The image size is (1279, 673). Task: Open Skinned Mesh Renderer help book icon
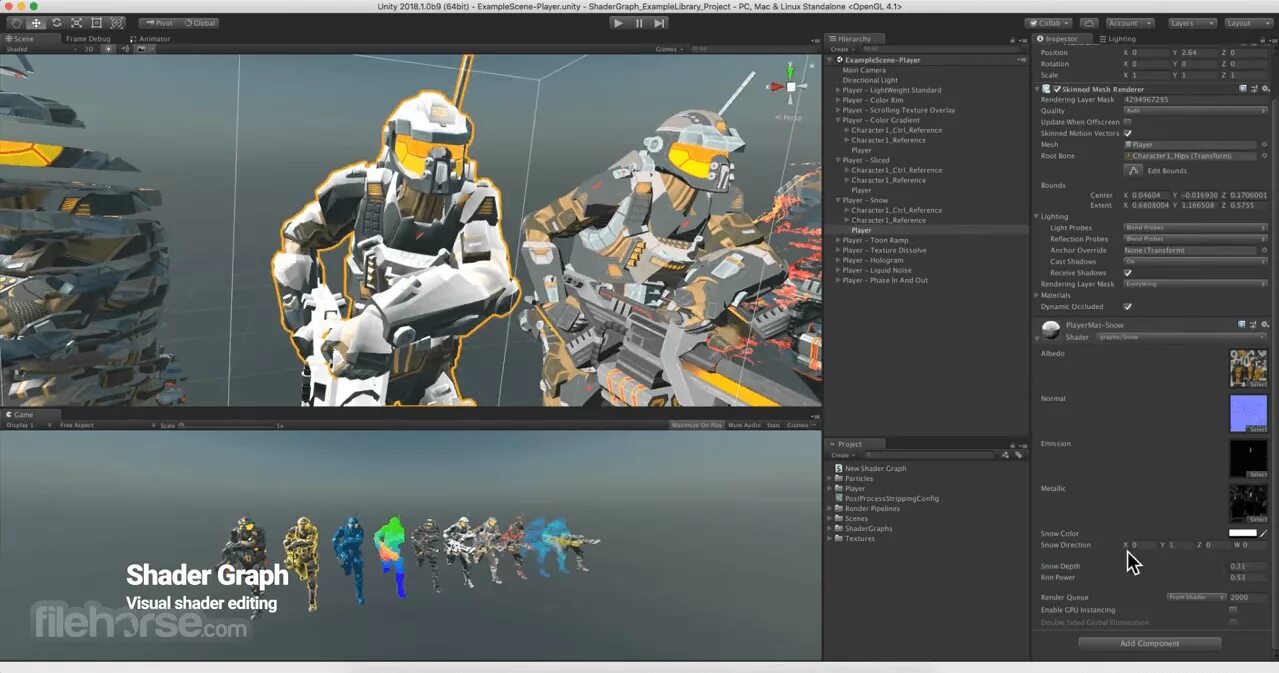[1243, 89]
